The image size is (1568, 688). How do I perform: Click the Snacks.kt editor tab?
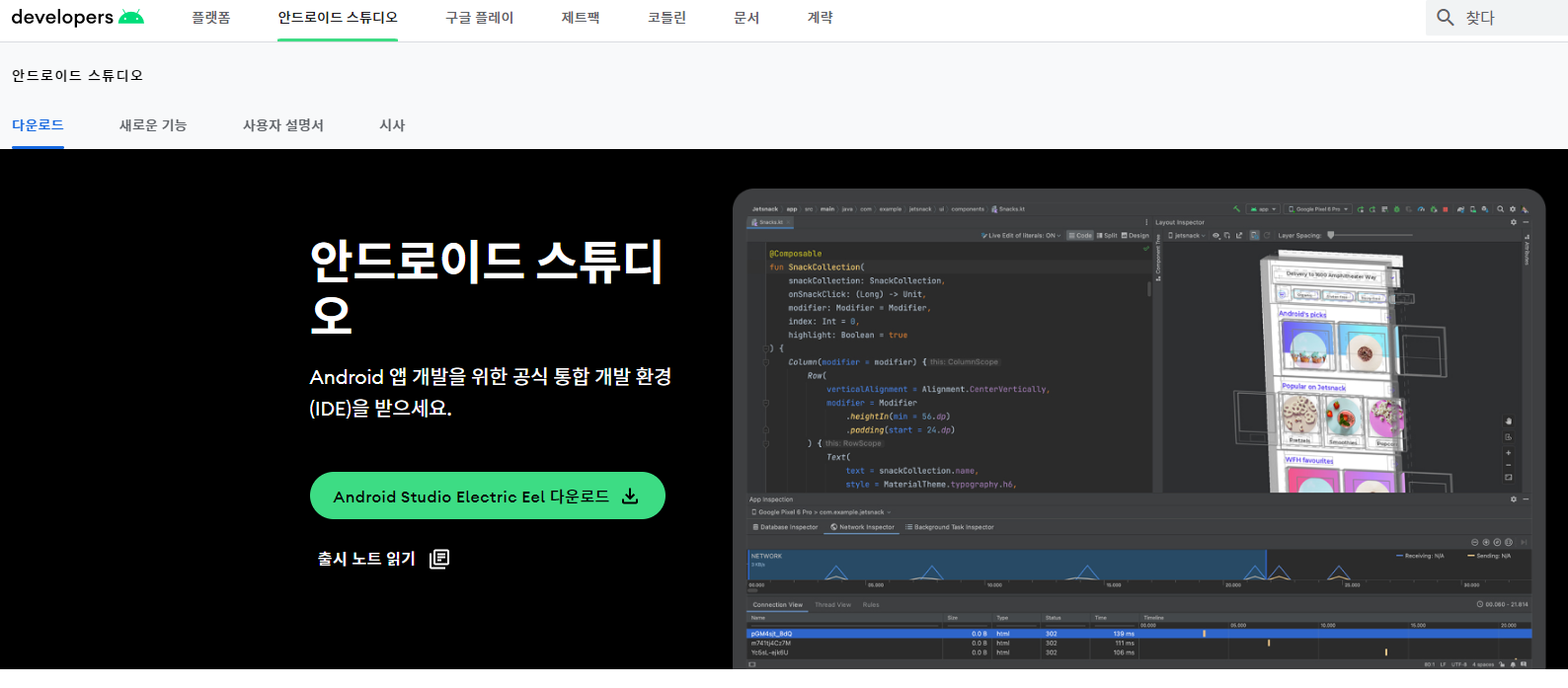769,222
